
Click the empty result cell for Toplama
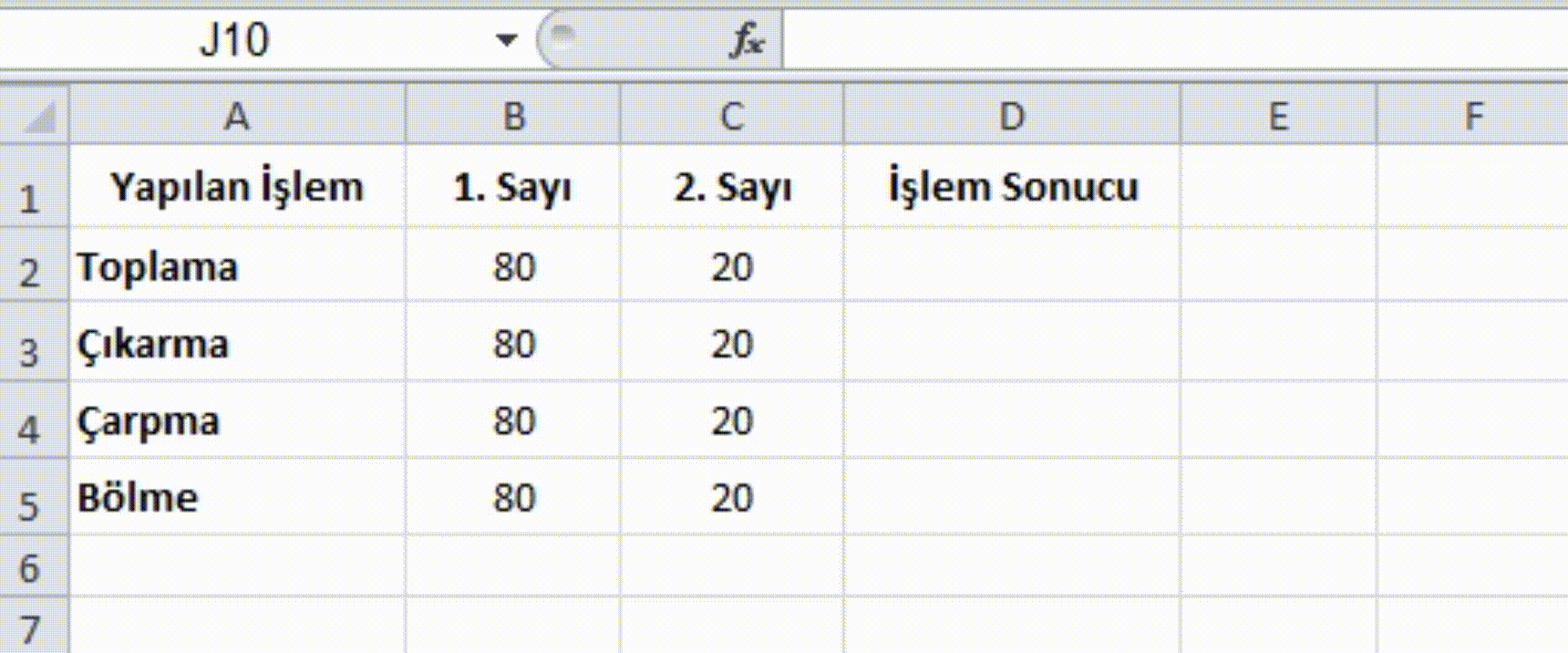tap(1012, 267)
